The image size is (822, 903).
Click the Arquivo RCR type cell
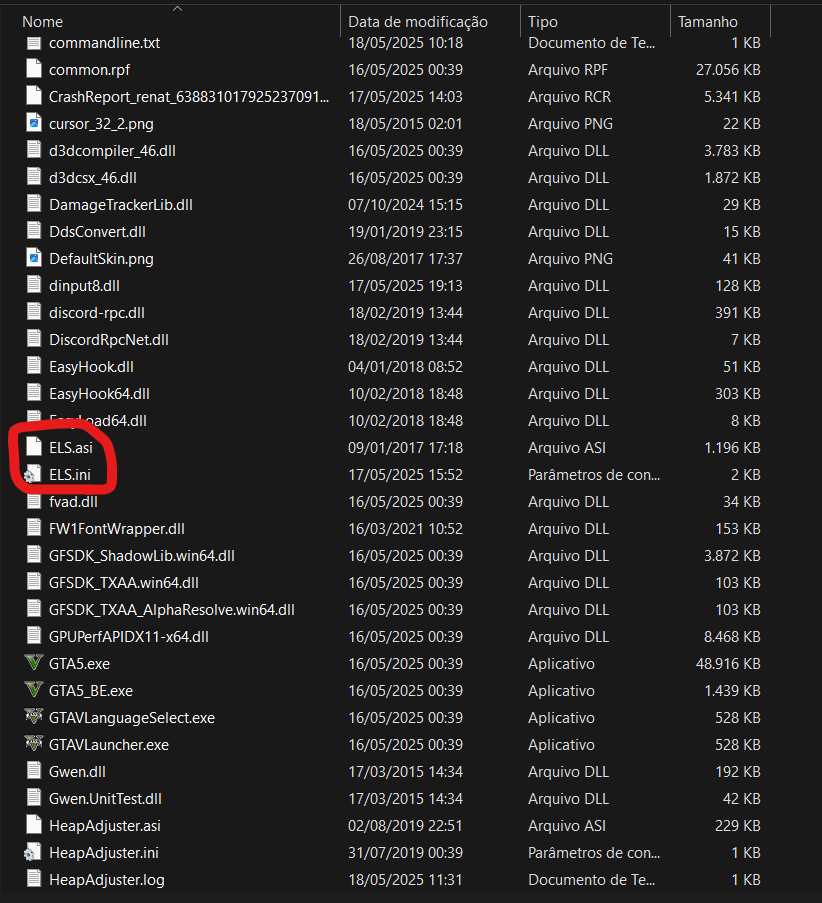pyautogui.click(x=569, y=97)
